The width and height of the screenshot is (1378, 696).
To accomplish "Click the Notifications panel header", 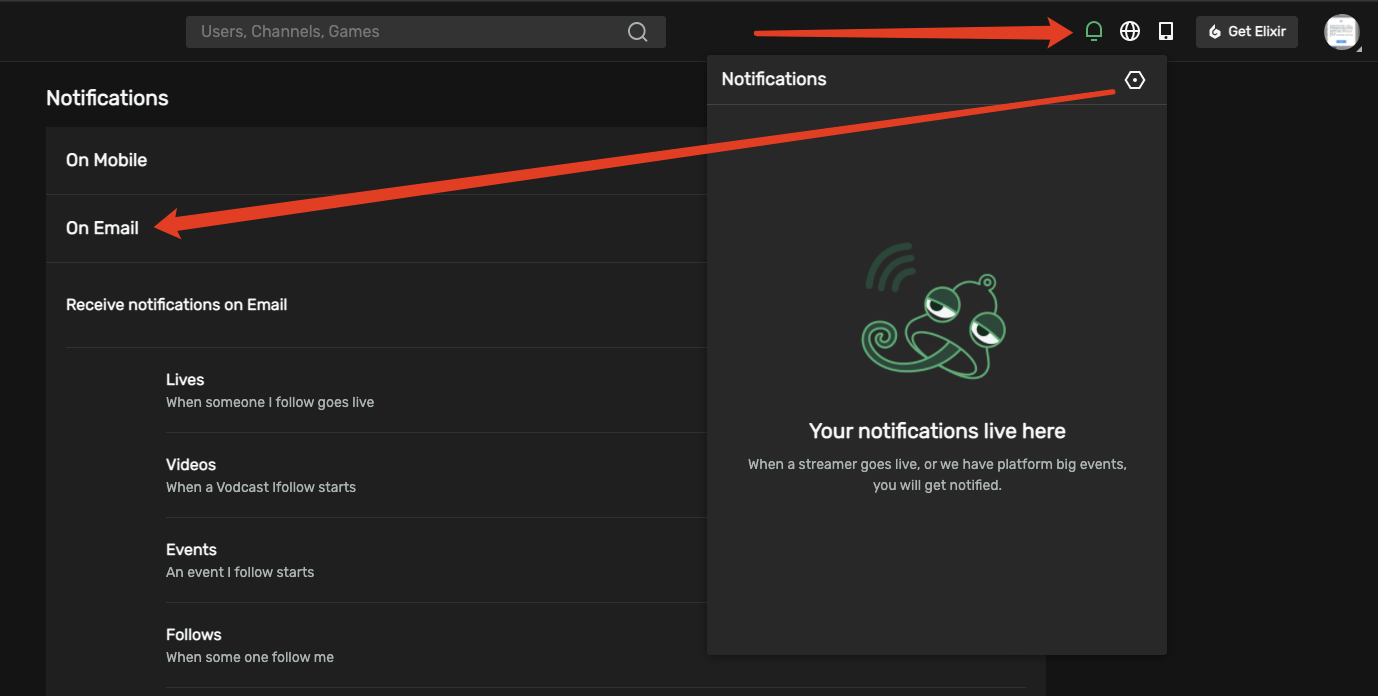I will tap(773, 79).
